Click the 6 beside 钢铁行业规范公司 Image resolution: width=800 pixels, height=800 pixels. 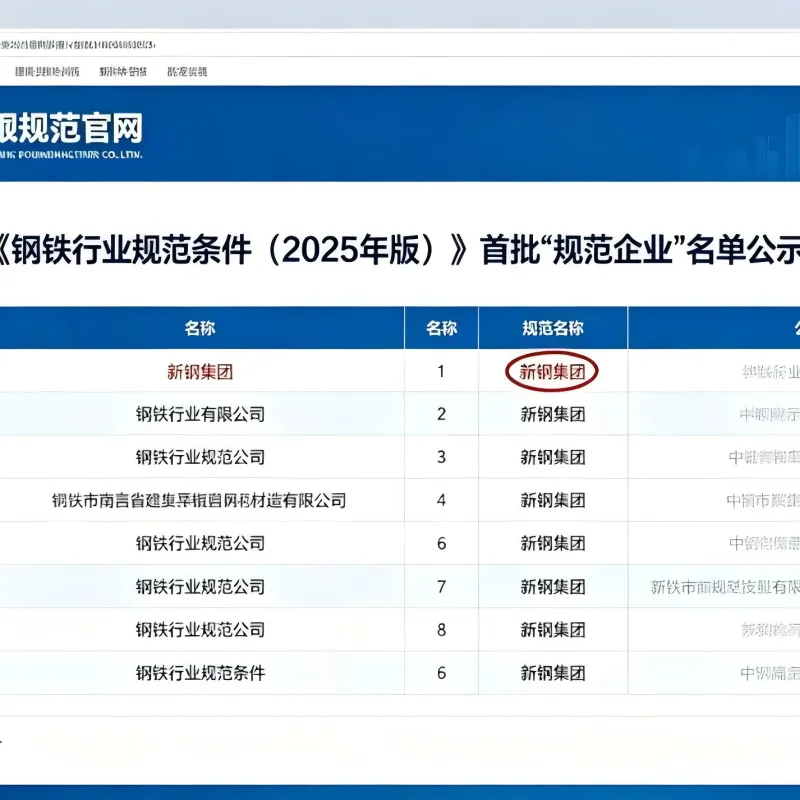pyautogui.click(x=441, y=543)
